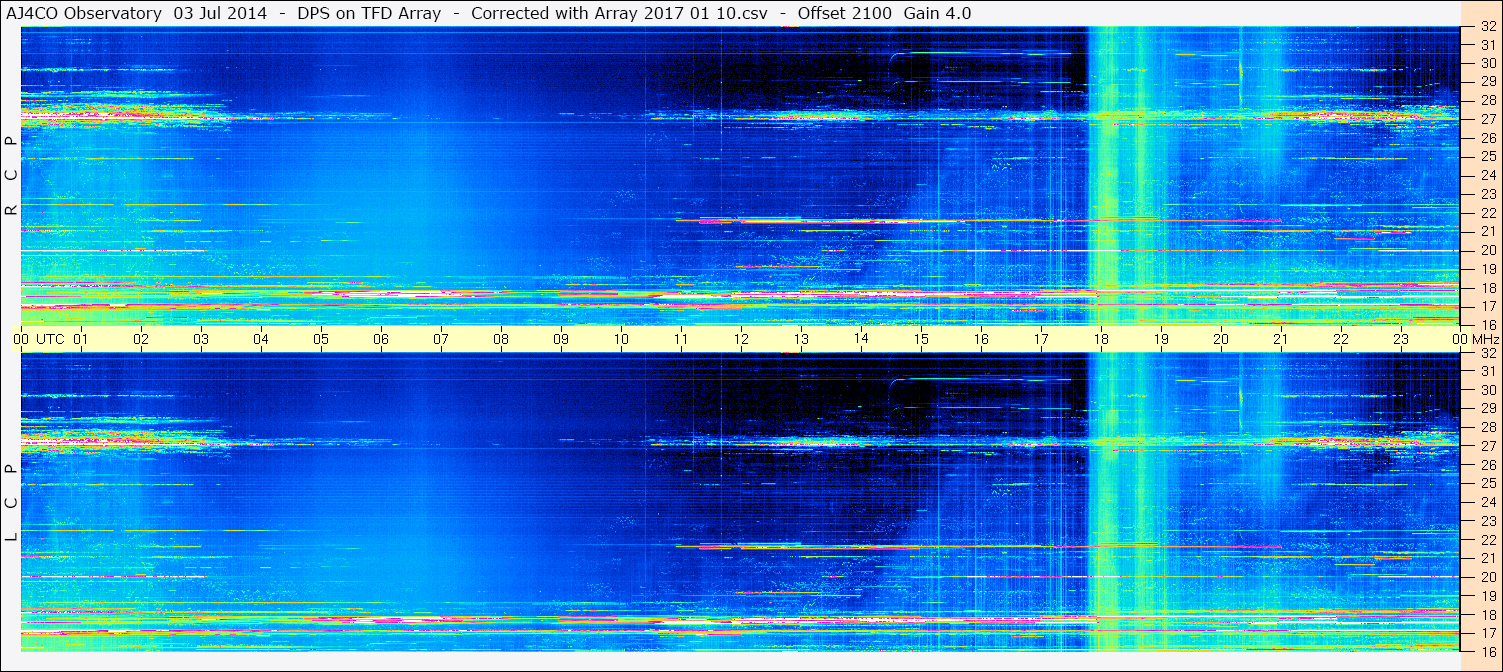The width and height of the screenshot is (1503, 672).
Task: Select the 18 hour marker on time axis
Action: tap(1101, 339)
